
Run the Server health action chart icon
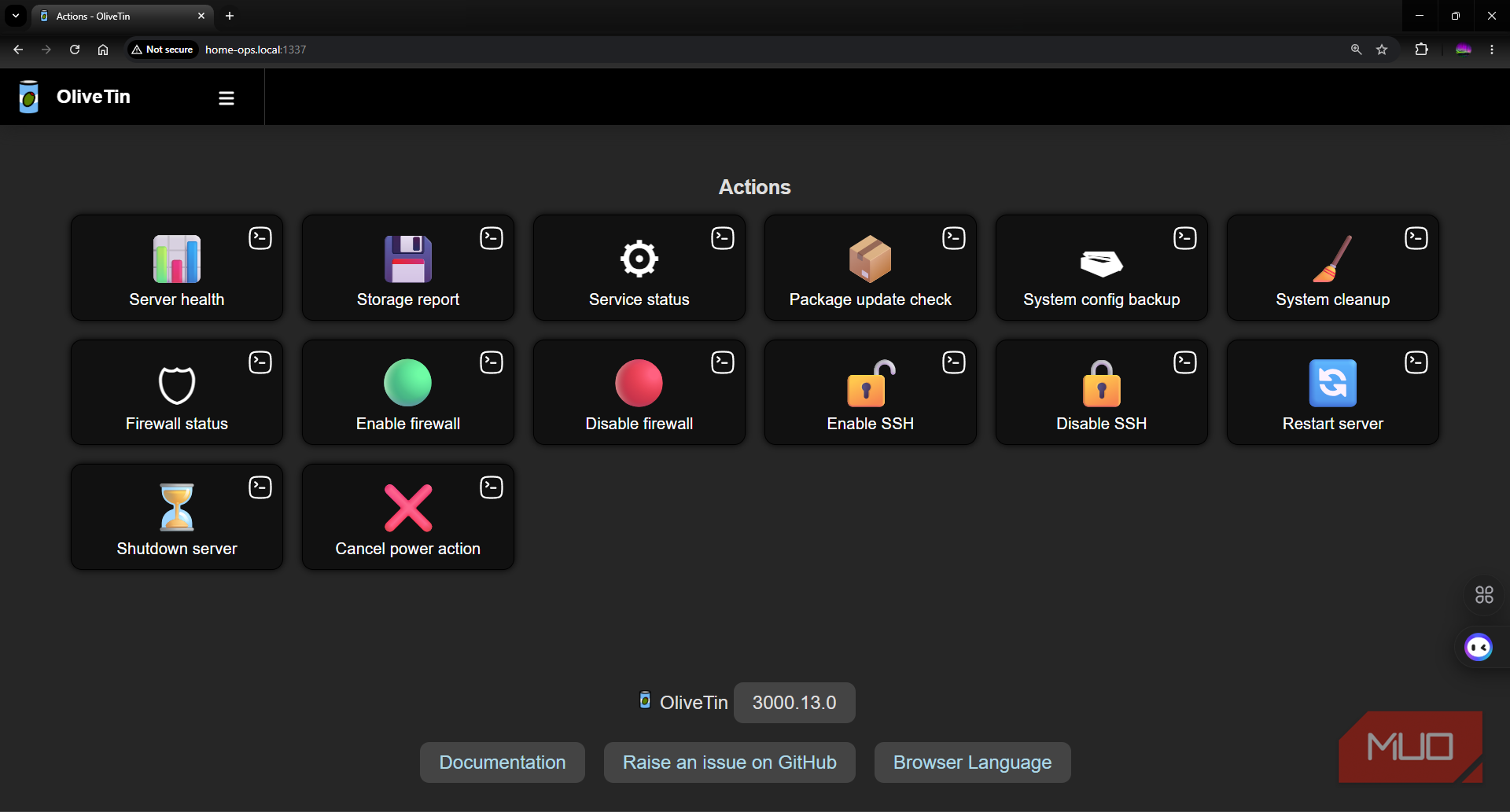point(177,259)
